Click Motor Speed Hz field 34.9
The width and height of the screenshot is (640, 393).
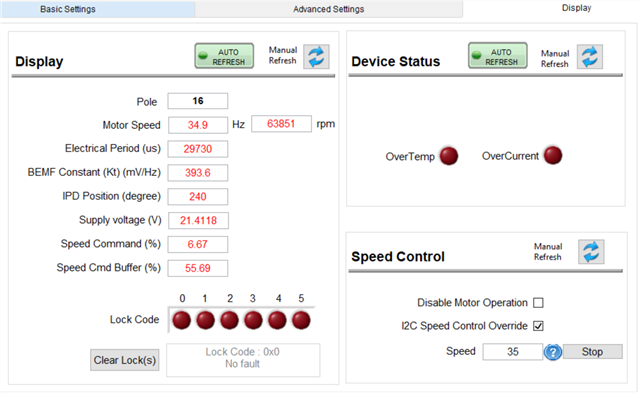click(x=198, y=125)
